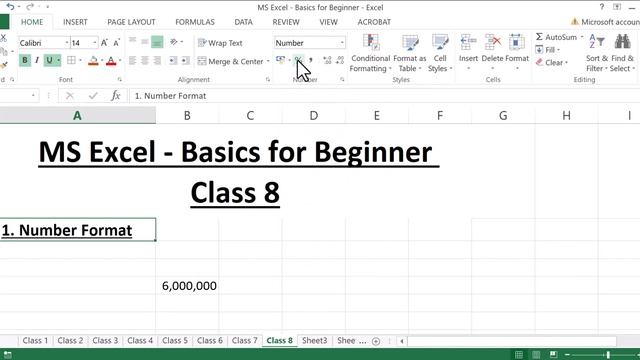Click the Insert cells icon
This screenshot has height=360, width=640.
tap(468, 42)
